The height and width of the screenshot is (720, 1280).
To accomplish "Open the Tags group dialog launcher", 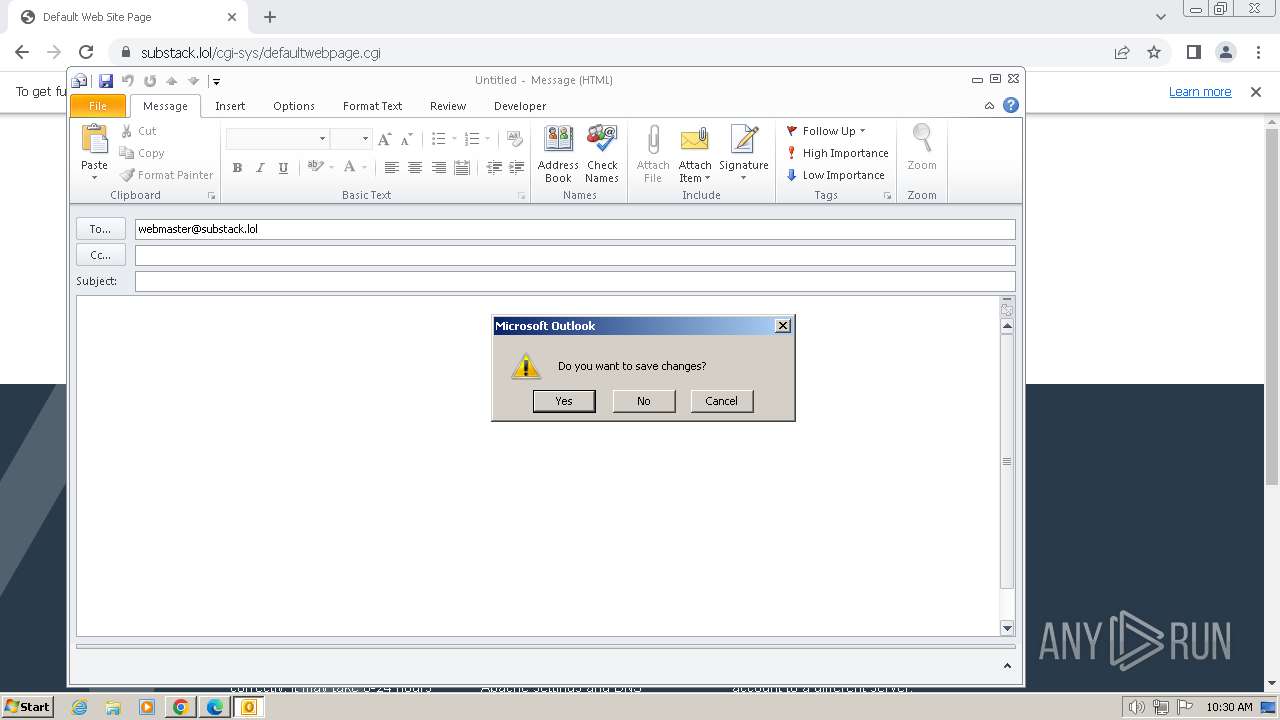I will point(887,196).
